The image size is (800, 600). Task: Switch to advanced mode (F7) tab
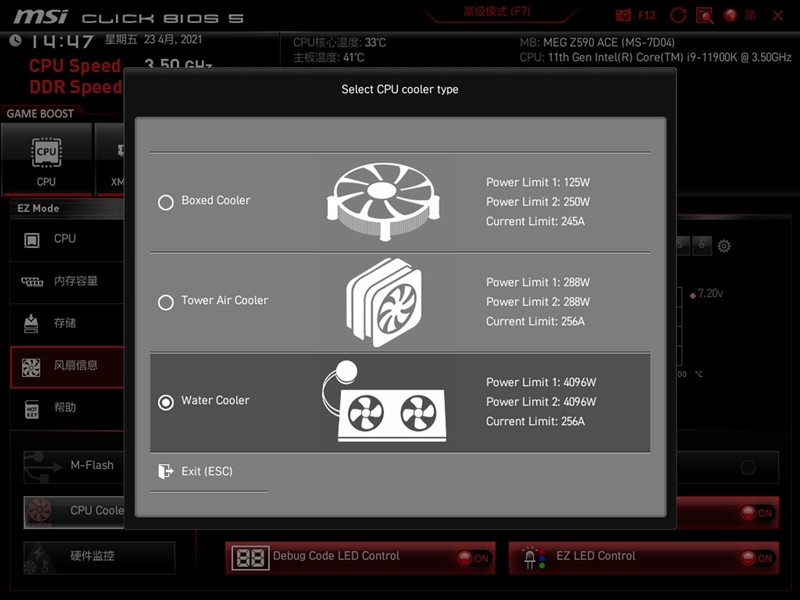(x=496, y=11)
